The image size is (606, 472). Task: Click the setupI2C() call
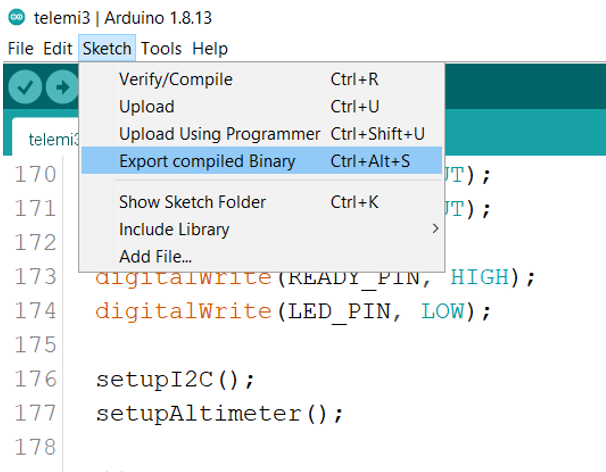pos(175,379)
